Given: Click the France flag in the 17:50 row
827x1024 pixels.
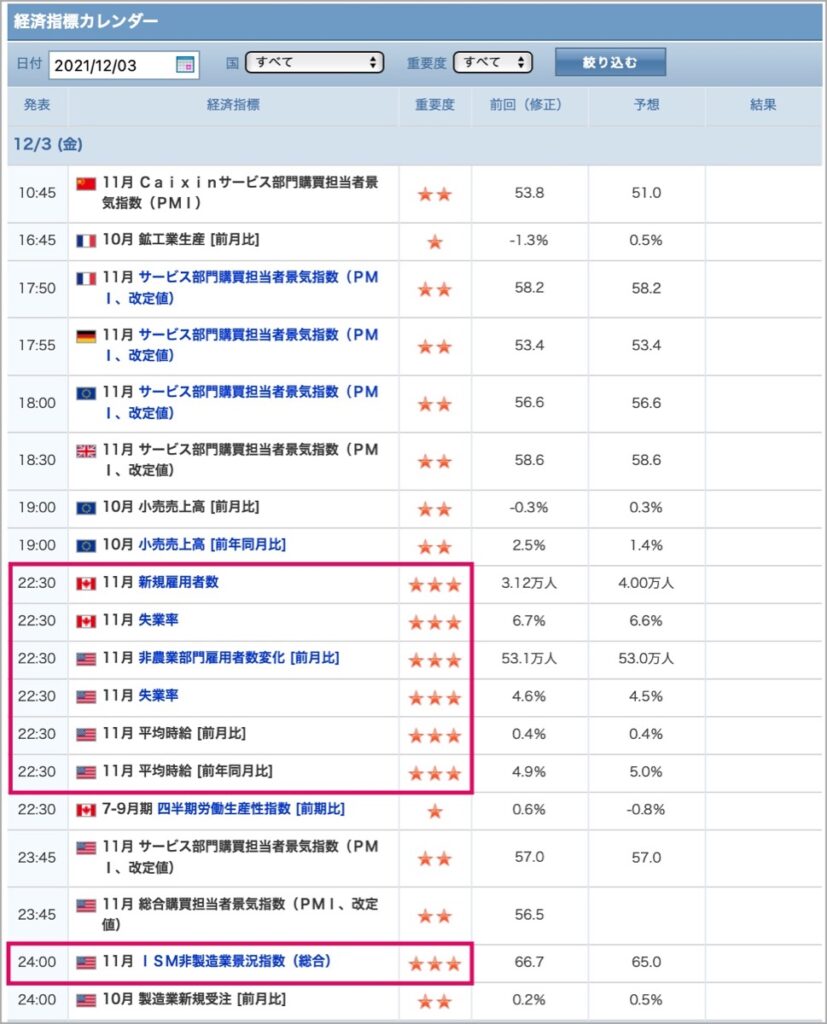Looking at the screenshot, I should click(x=86, y=279).
